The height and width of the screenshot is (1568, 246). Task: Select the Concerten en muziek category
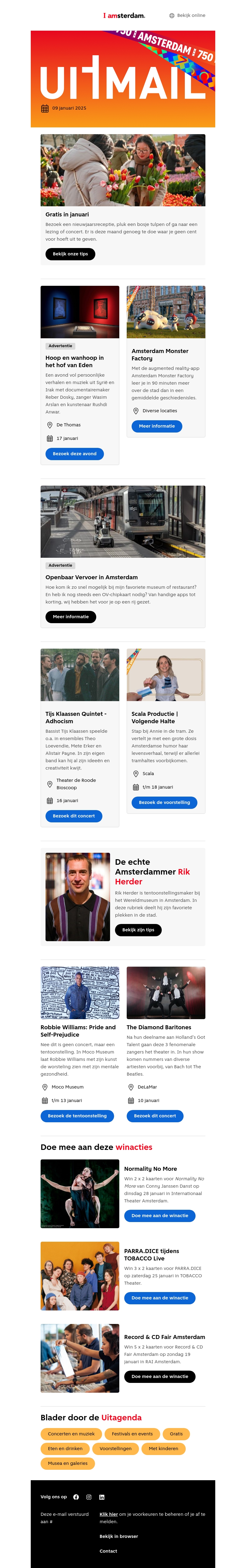tap(71, 1434)
